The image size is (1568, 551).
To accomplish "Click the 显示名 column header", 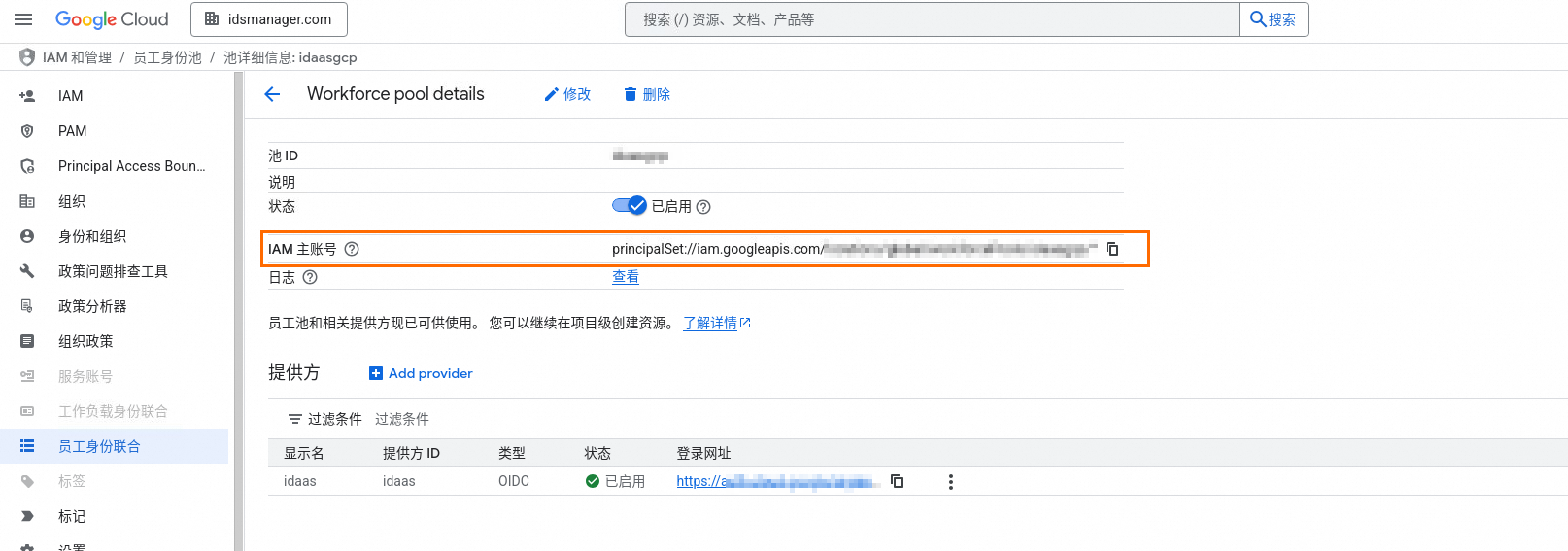I will point(304,454).
